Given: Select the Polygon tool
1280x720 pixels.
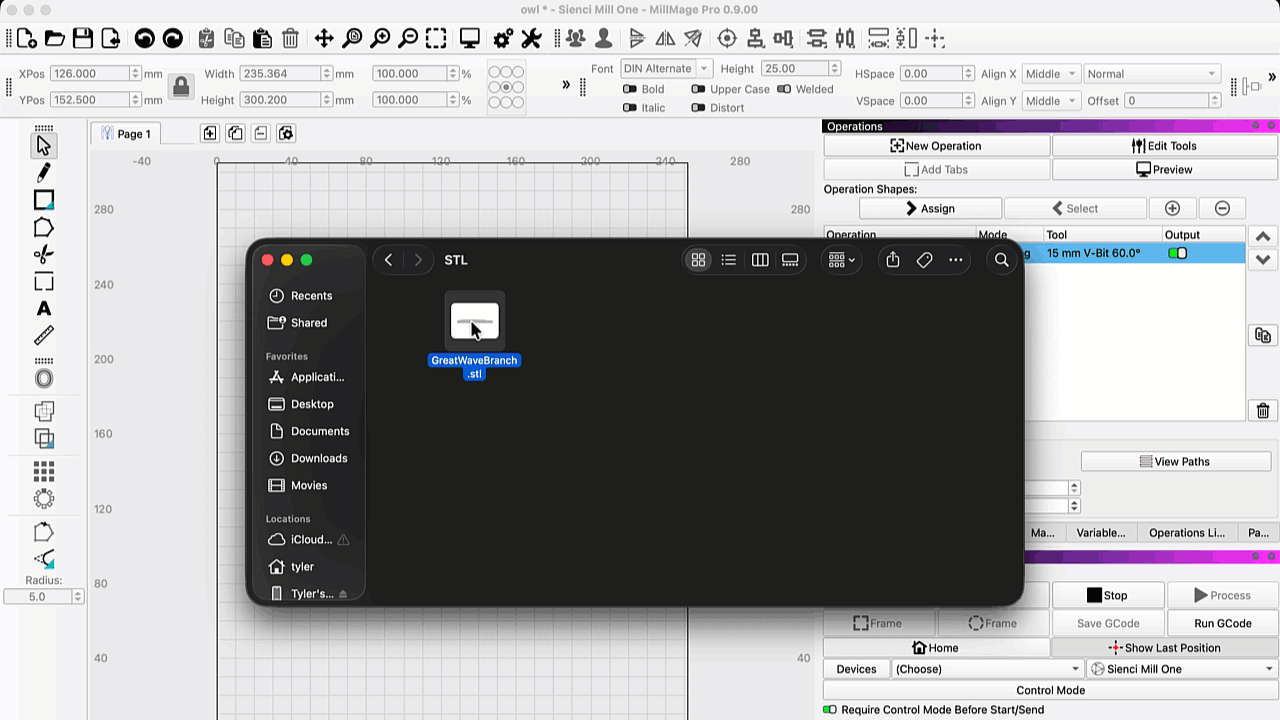Looking at the screenshot, I should click(x=44, y=228).
